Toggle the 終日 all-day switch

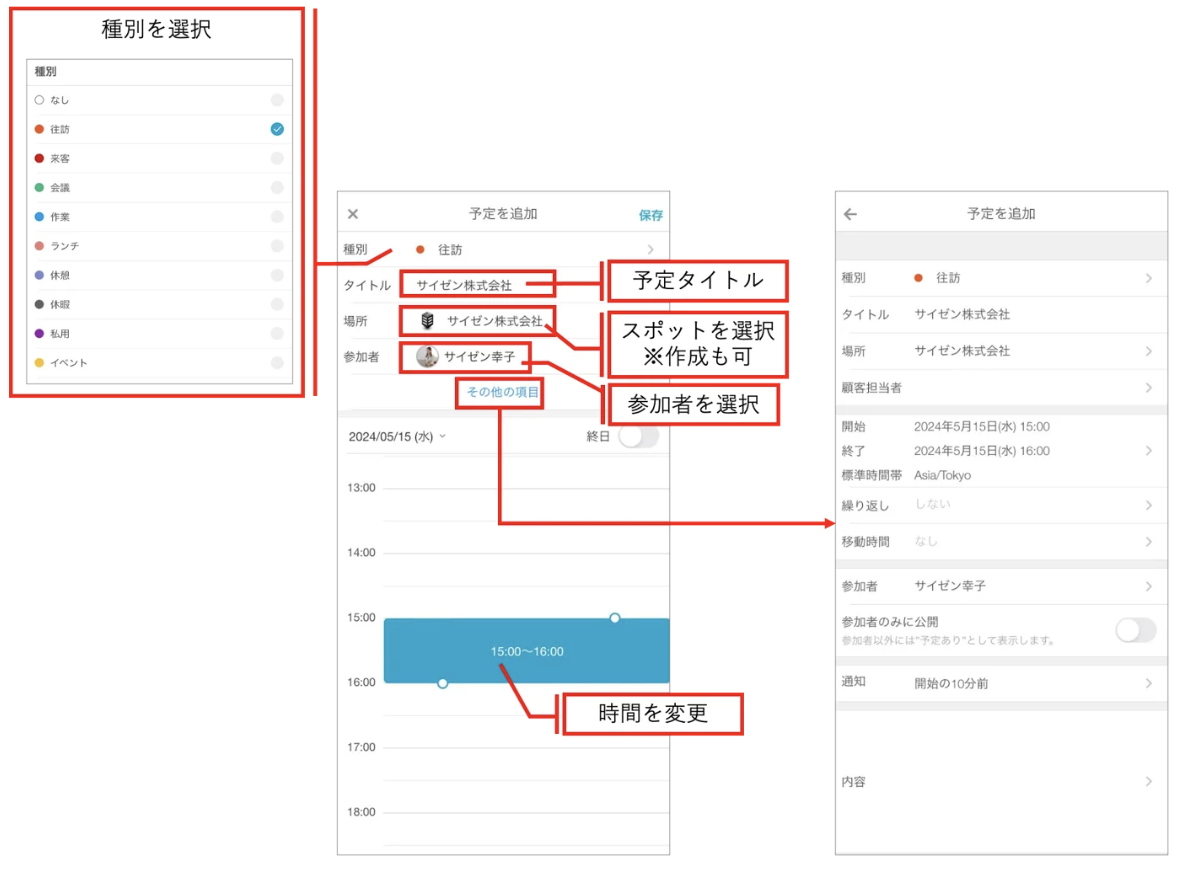point(638,436)
